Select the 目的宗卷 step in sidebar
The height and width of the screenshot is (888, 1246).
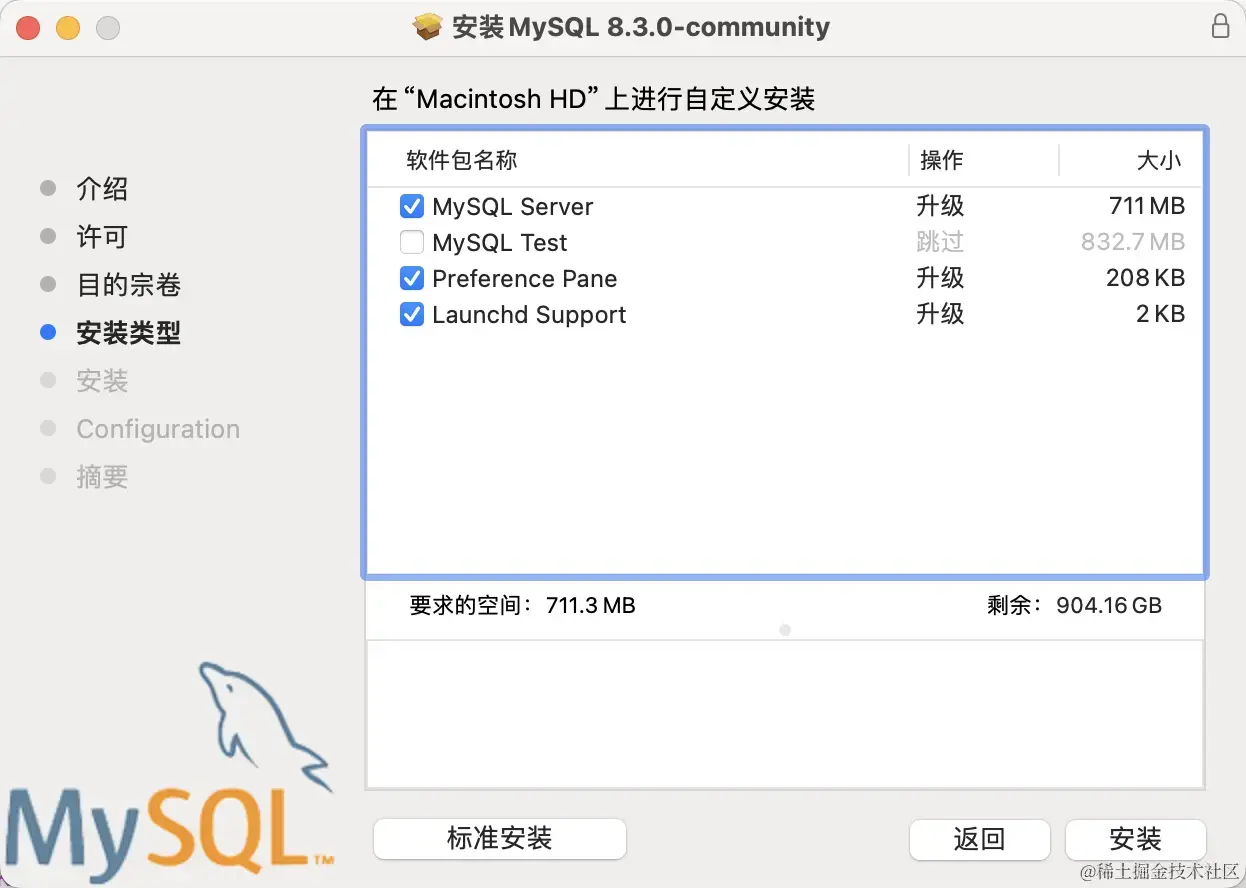(128, 285)
